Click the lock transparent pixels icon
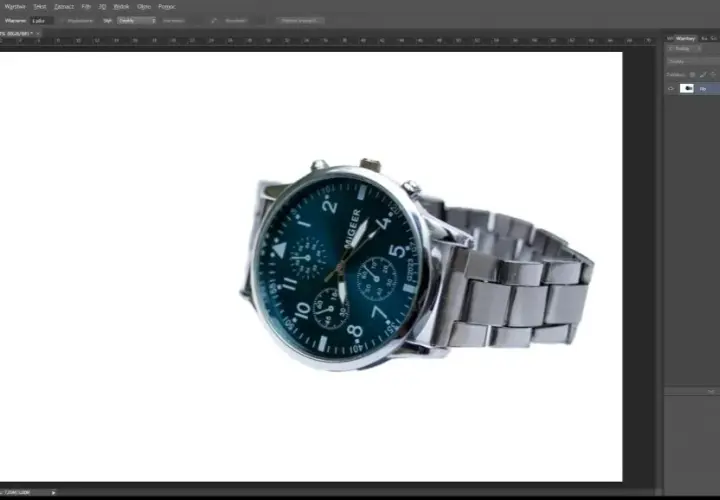The image size is (720, 500). 692,74
